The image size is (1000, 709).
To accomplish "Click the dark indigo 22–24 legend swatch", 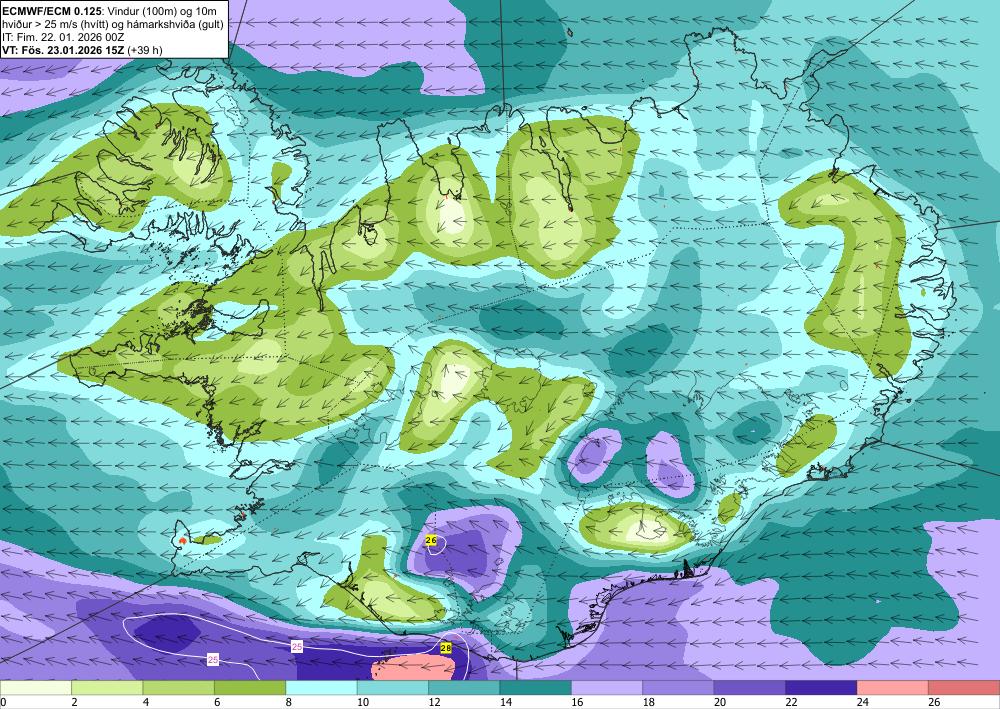I will (821, 688).
